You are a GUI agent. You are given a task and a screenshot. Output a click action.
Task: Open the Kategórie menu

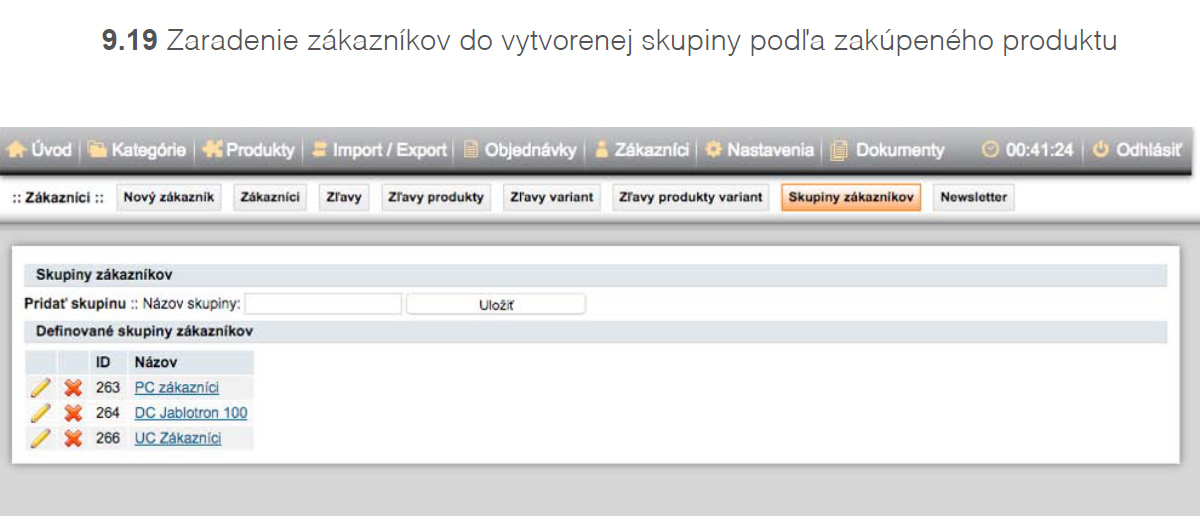137,150
